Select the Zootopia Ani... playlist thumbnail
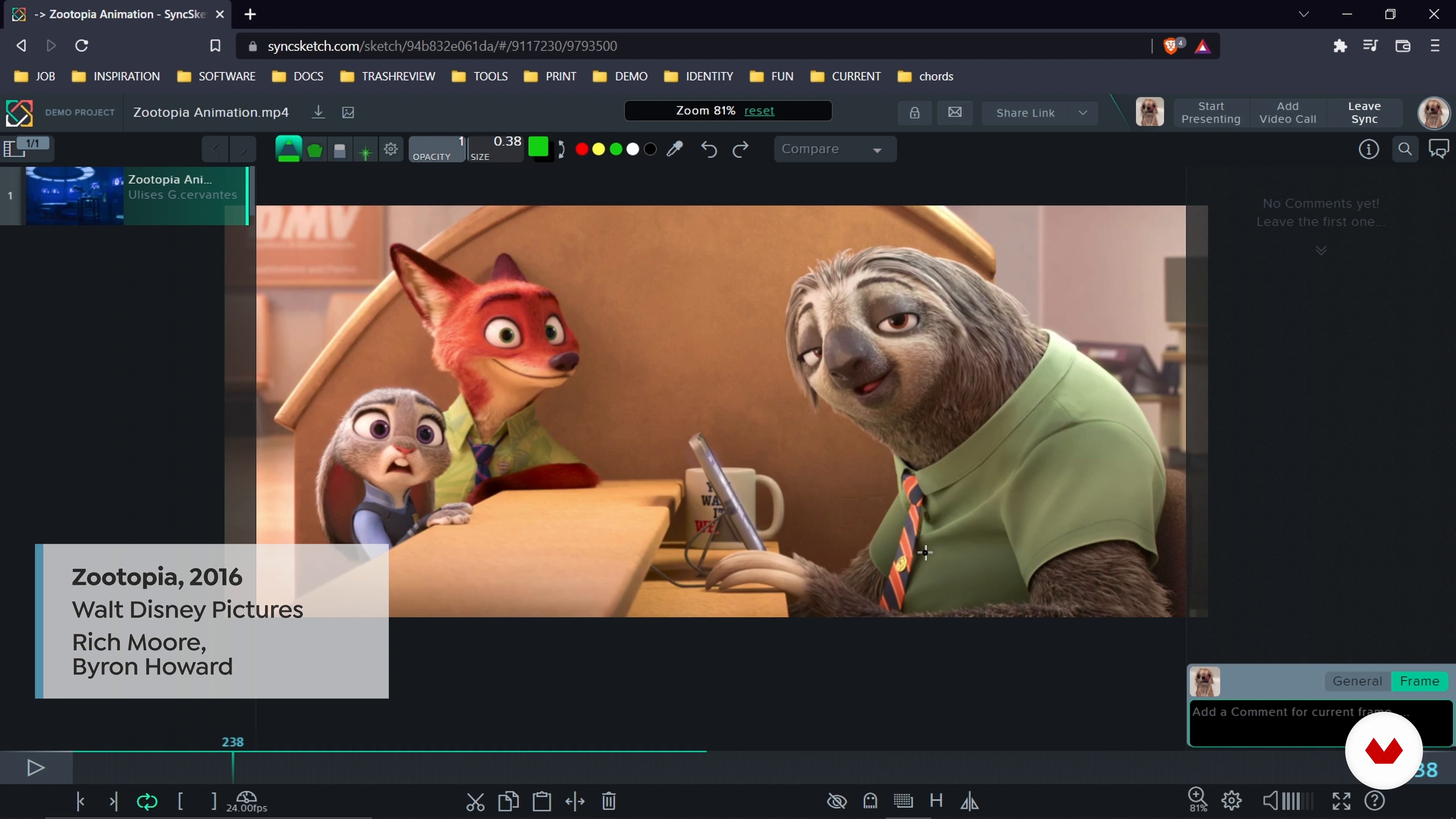 point(74,196)
